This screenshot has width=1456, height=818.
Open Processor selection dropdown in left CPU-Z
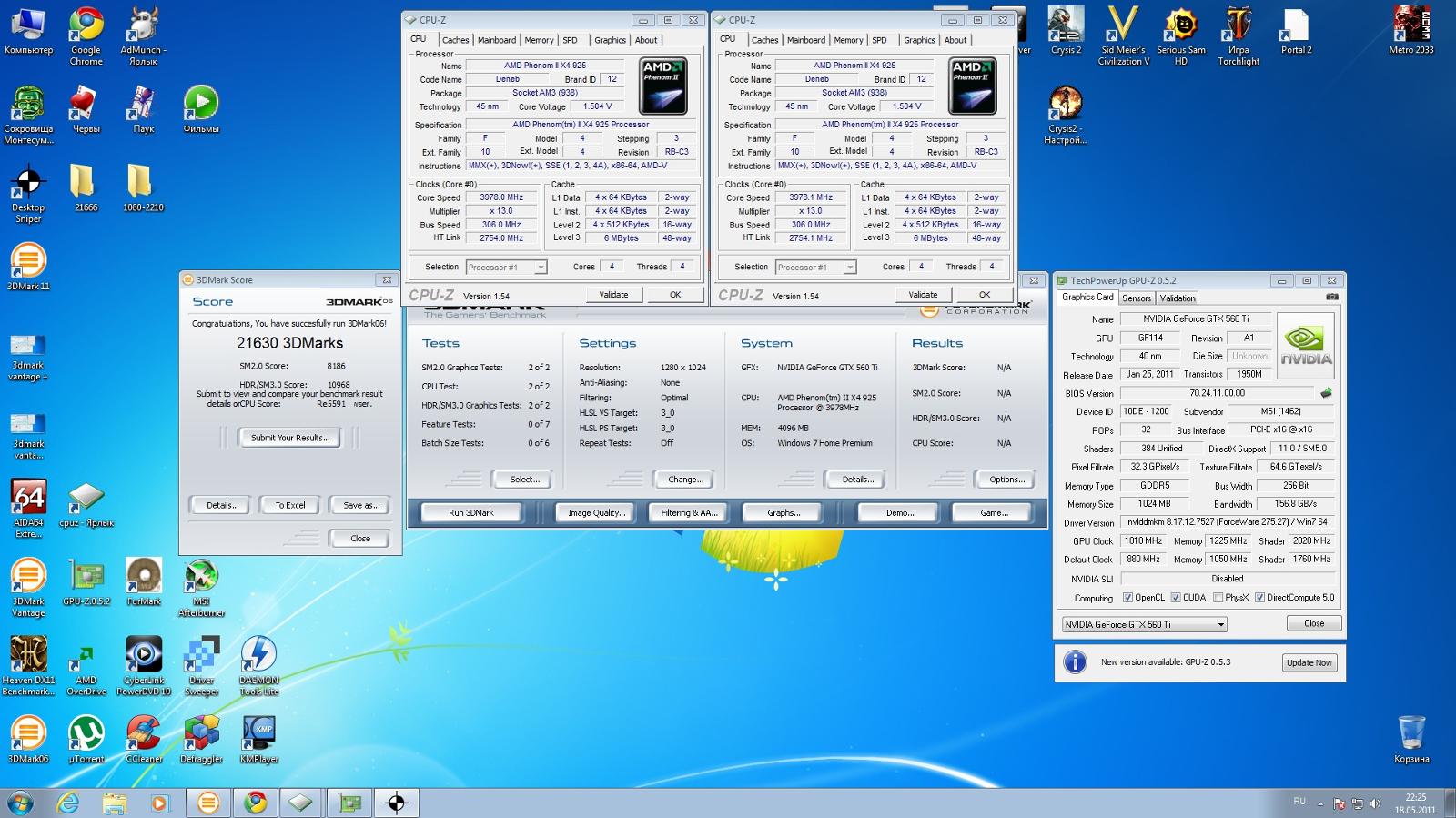point(507,268)
